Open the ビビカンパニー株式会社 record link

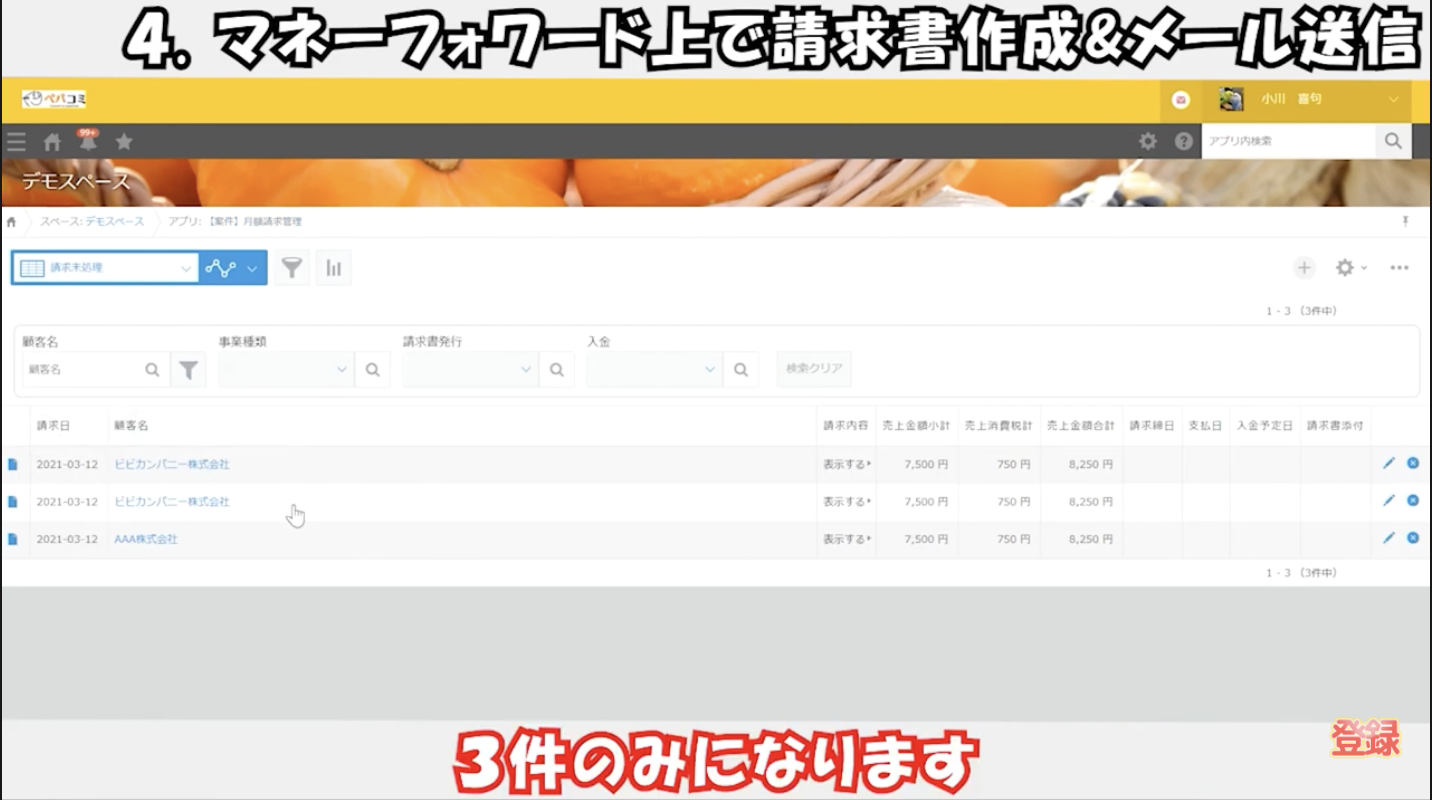click(173, 464)
